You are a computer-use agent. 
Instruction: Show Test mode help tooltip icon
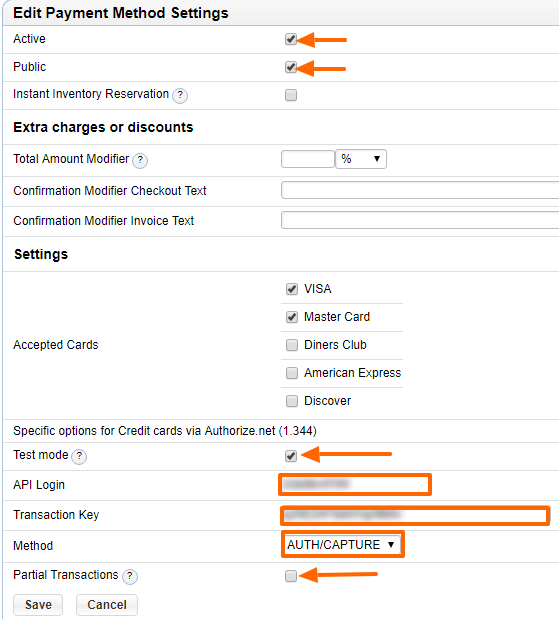(79, 456)
